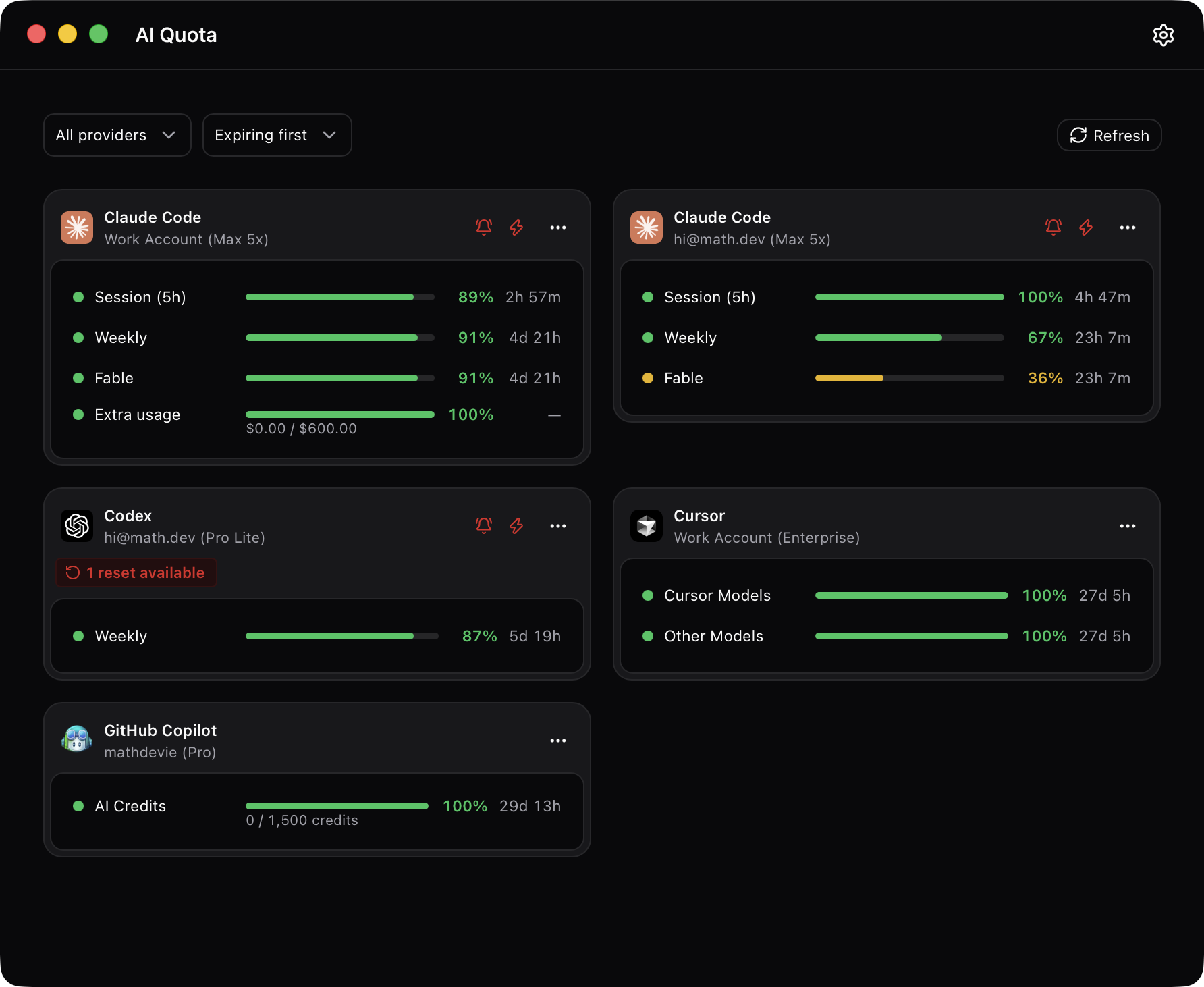Click the Claude Code logo on Work Account card
The width and height of the screenshot is (1204, 987).
77,228
